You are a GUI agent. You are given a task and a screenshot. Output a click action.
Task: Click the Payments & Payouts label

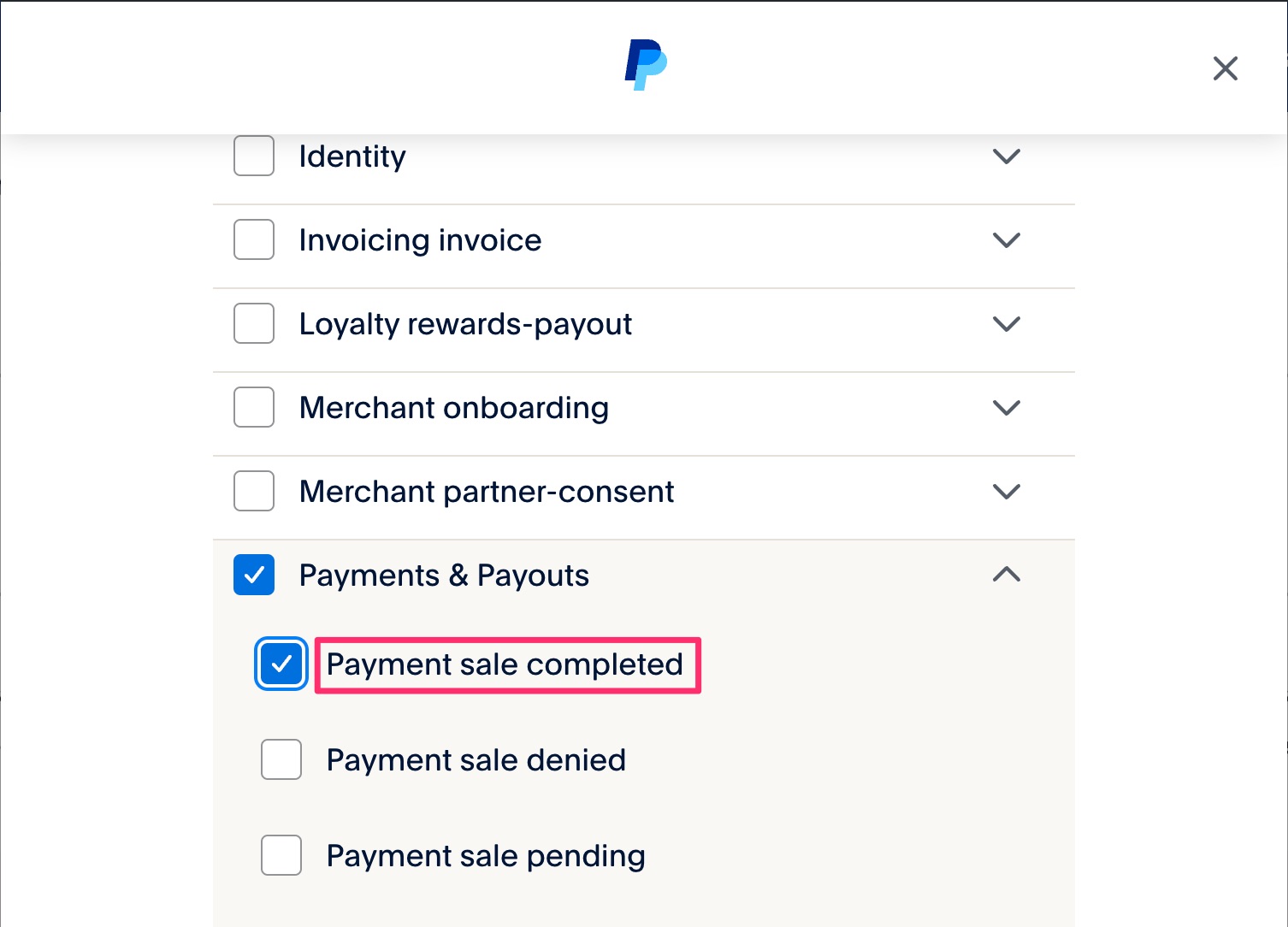(x=444, y=575)
